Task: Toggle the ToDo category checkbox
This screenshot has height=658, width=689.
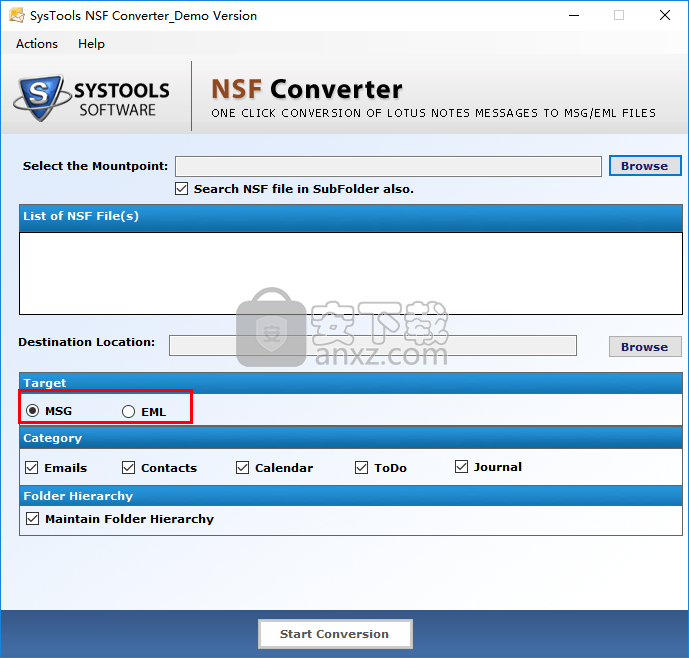Action: pyautogui.click(x=361, y=468)
